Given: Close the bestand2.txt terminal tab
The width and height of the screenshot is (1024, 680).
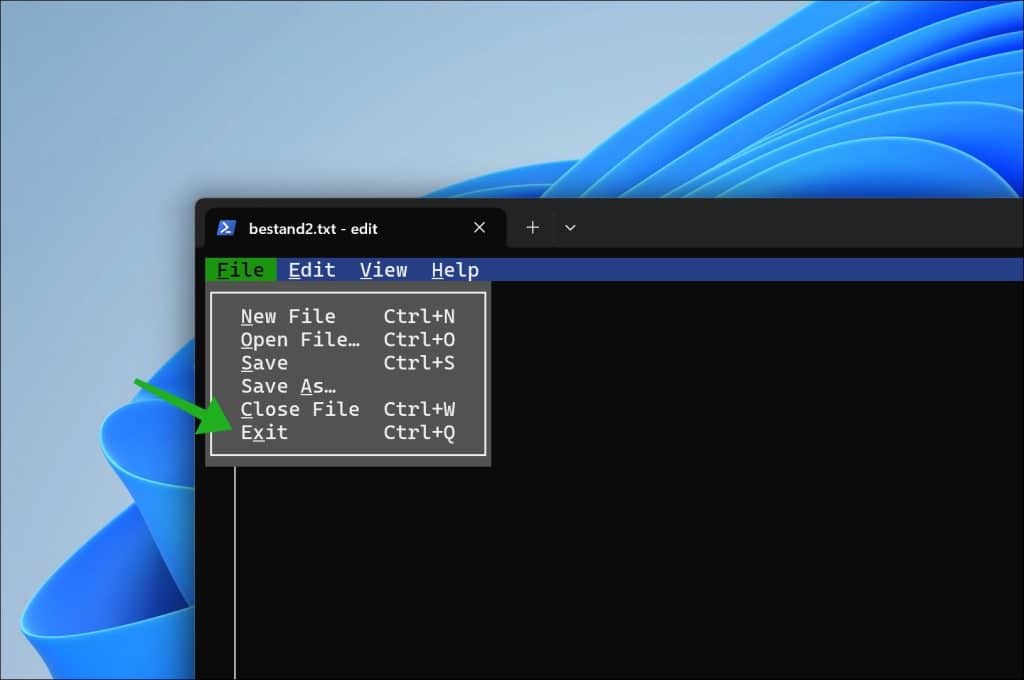Looking at the screenshot, I should 479,227.
